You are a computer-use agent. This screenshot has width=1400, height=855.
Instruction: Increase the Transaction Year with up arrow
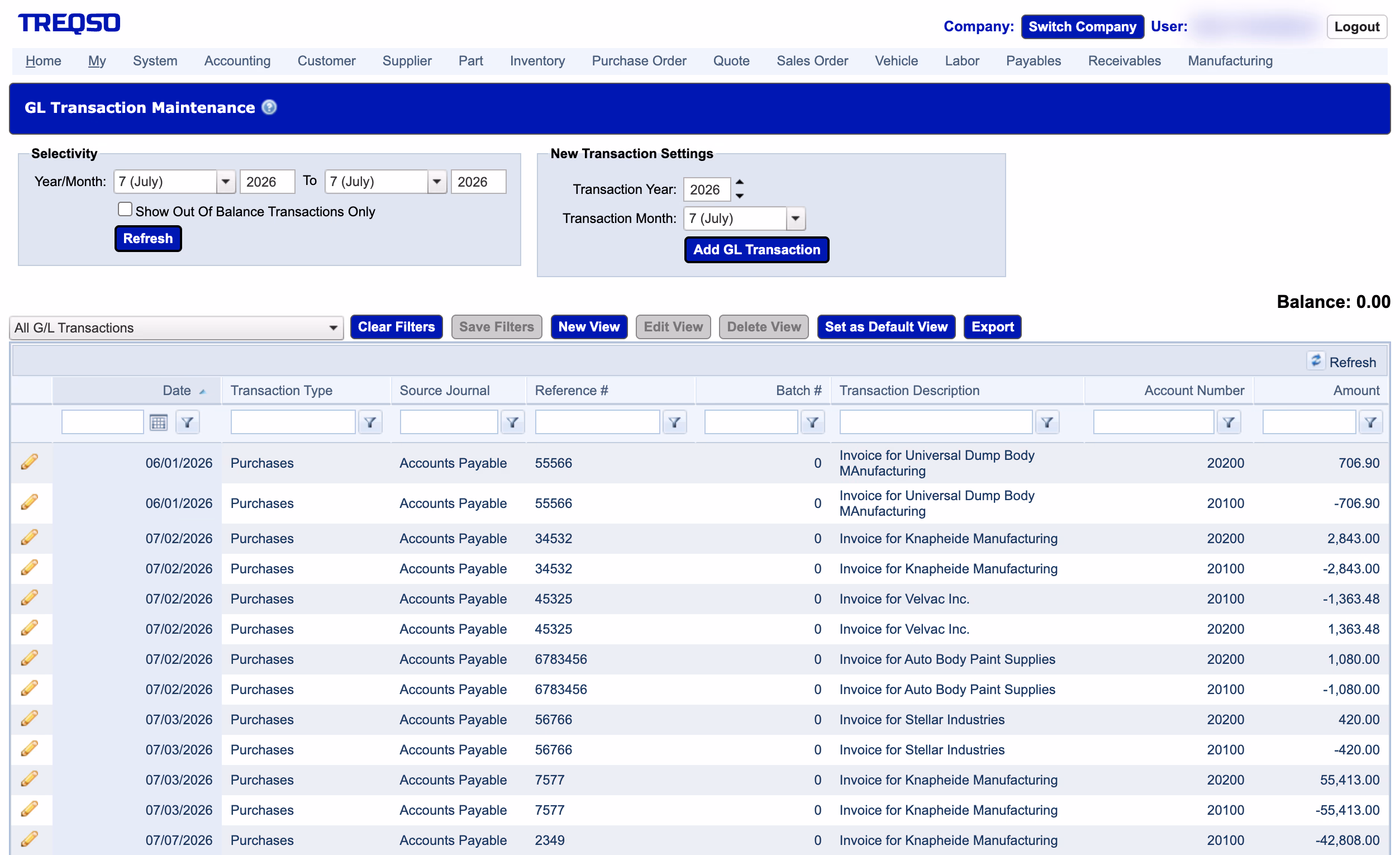tap(740, 182)
